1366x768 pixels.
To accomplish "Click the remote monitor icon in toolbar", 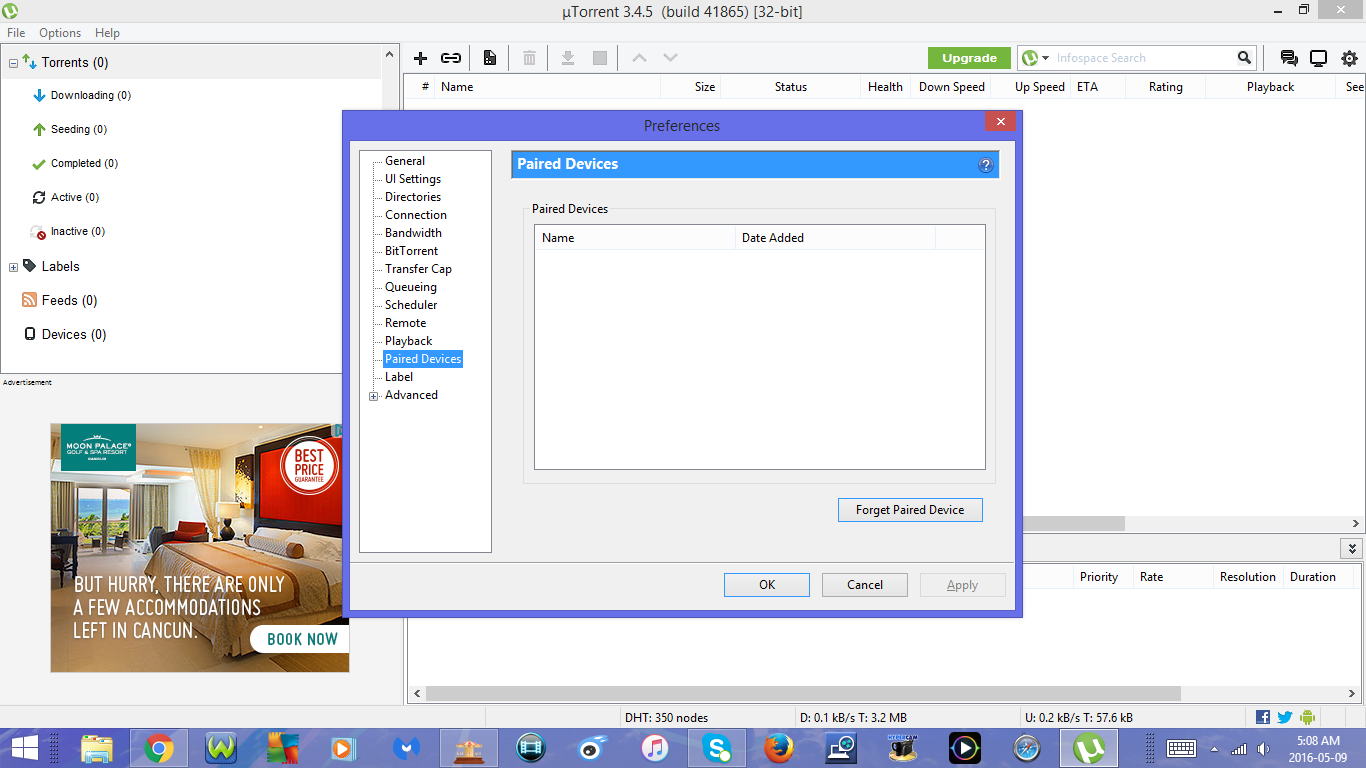I will tap(1319, 58).
